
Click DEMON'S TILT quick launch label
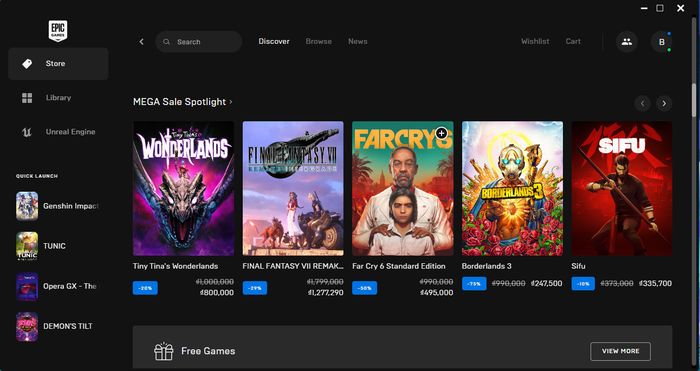point(68,326)
